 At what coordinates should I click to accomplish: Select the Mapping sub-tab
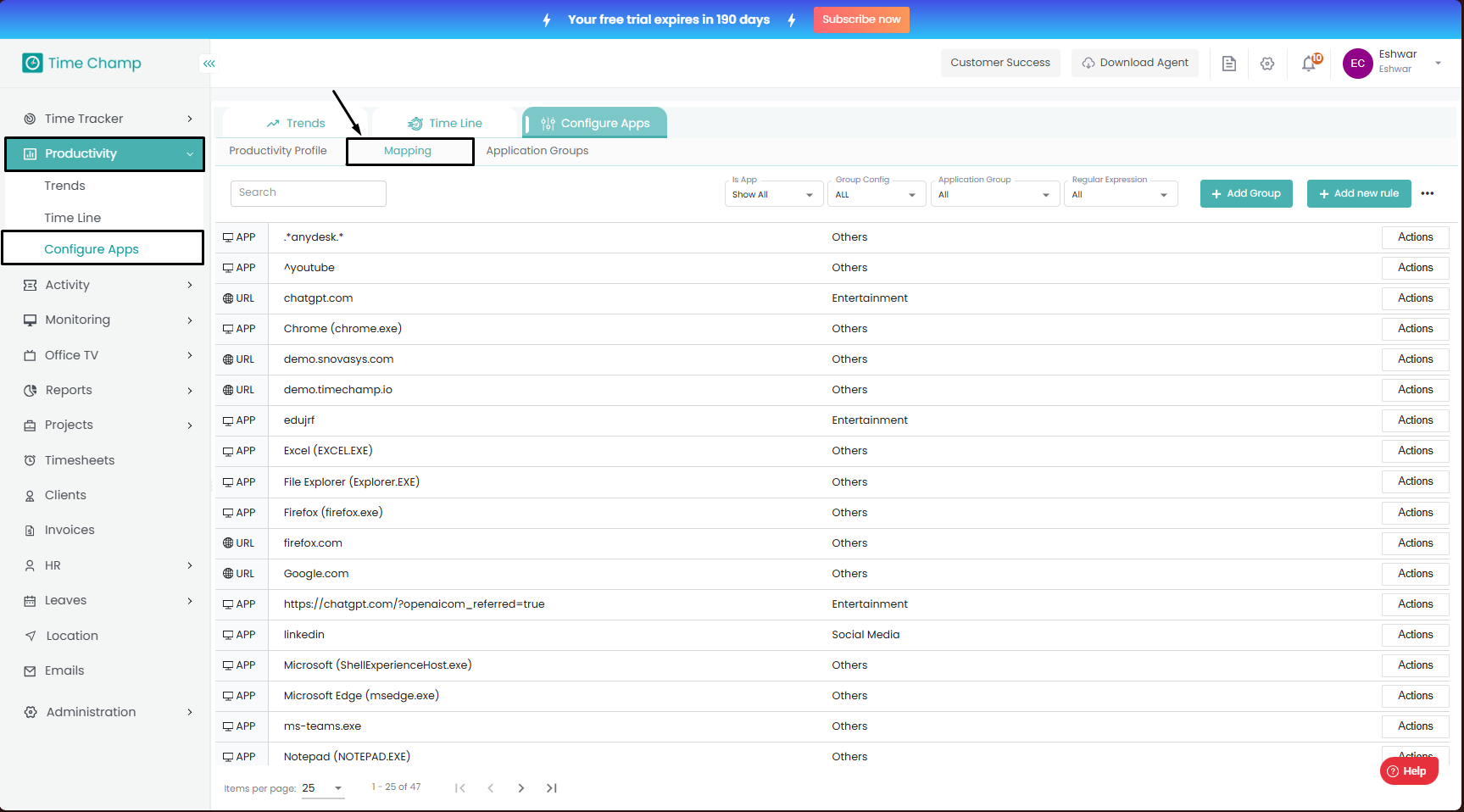409,152
